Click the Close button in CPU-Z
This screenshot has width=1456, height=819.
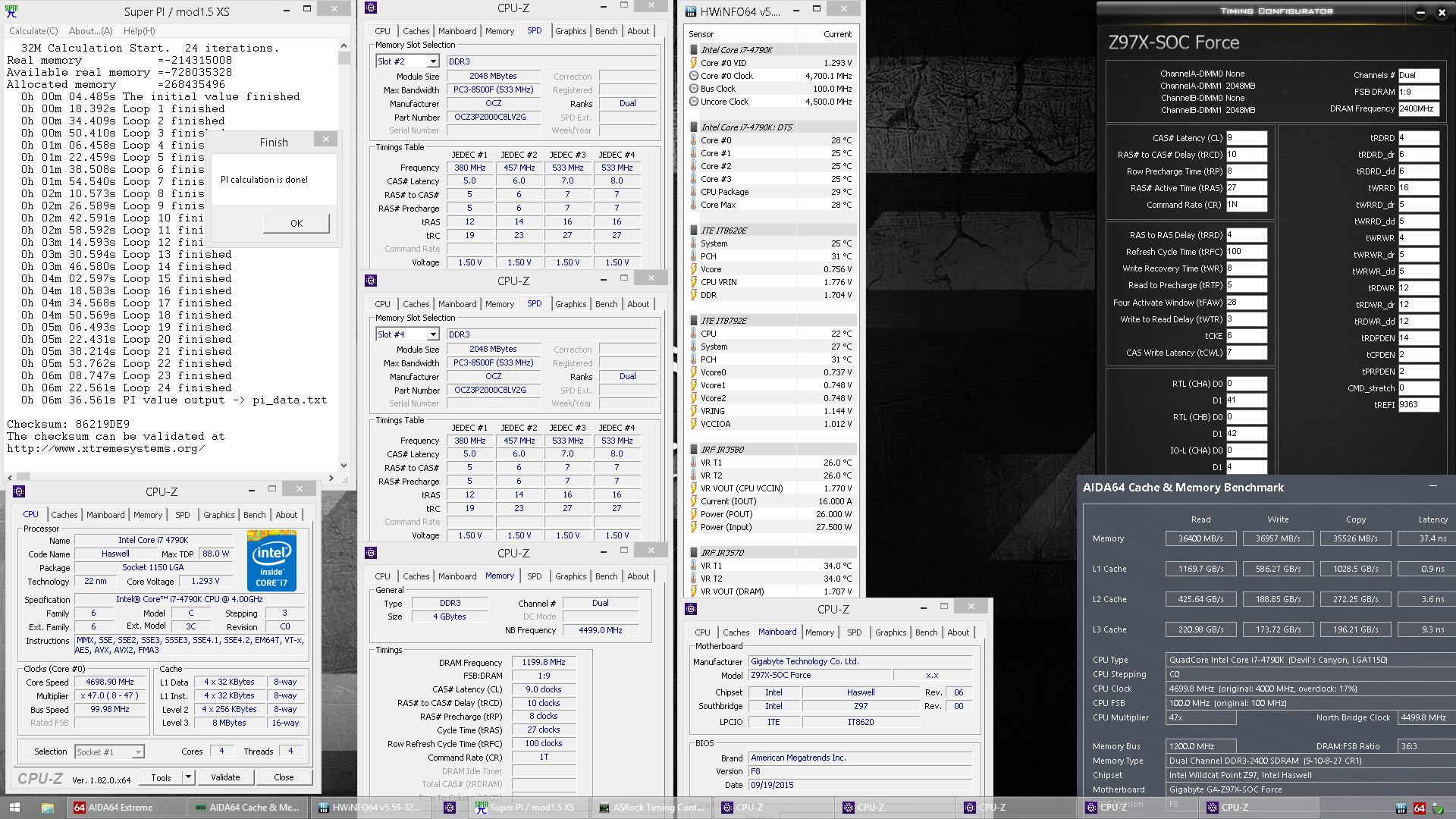(x=284, y=777)
